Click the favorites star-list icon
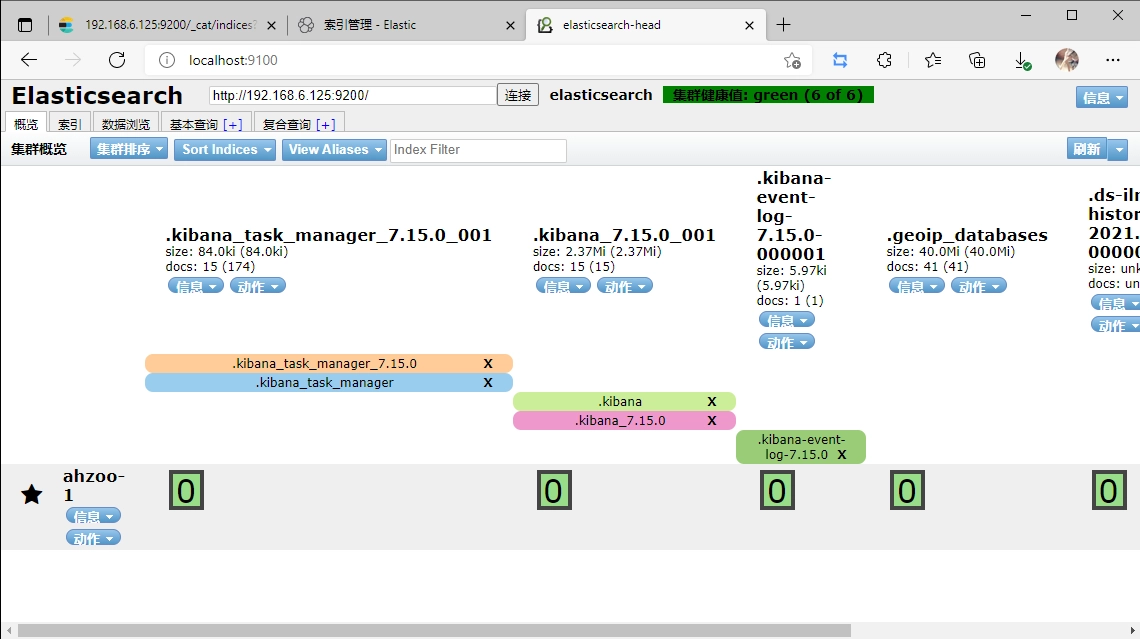This screenshot has height=639, width=1140. pyautogui.click(x=932, y=60)
